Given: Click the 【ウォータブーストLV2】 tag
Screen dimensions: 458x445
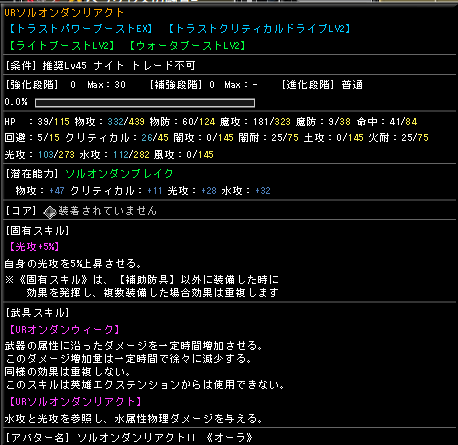Looking at the screenshot, I should coord(187,46).
